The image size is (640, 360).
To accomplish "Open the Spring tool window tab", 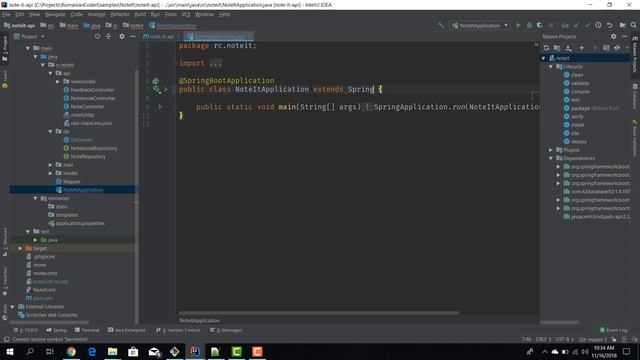I will tap(56, 330).
